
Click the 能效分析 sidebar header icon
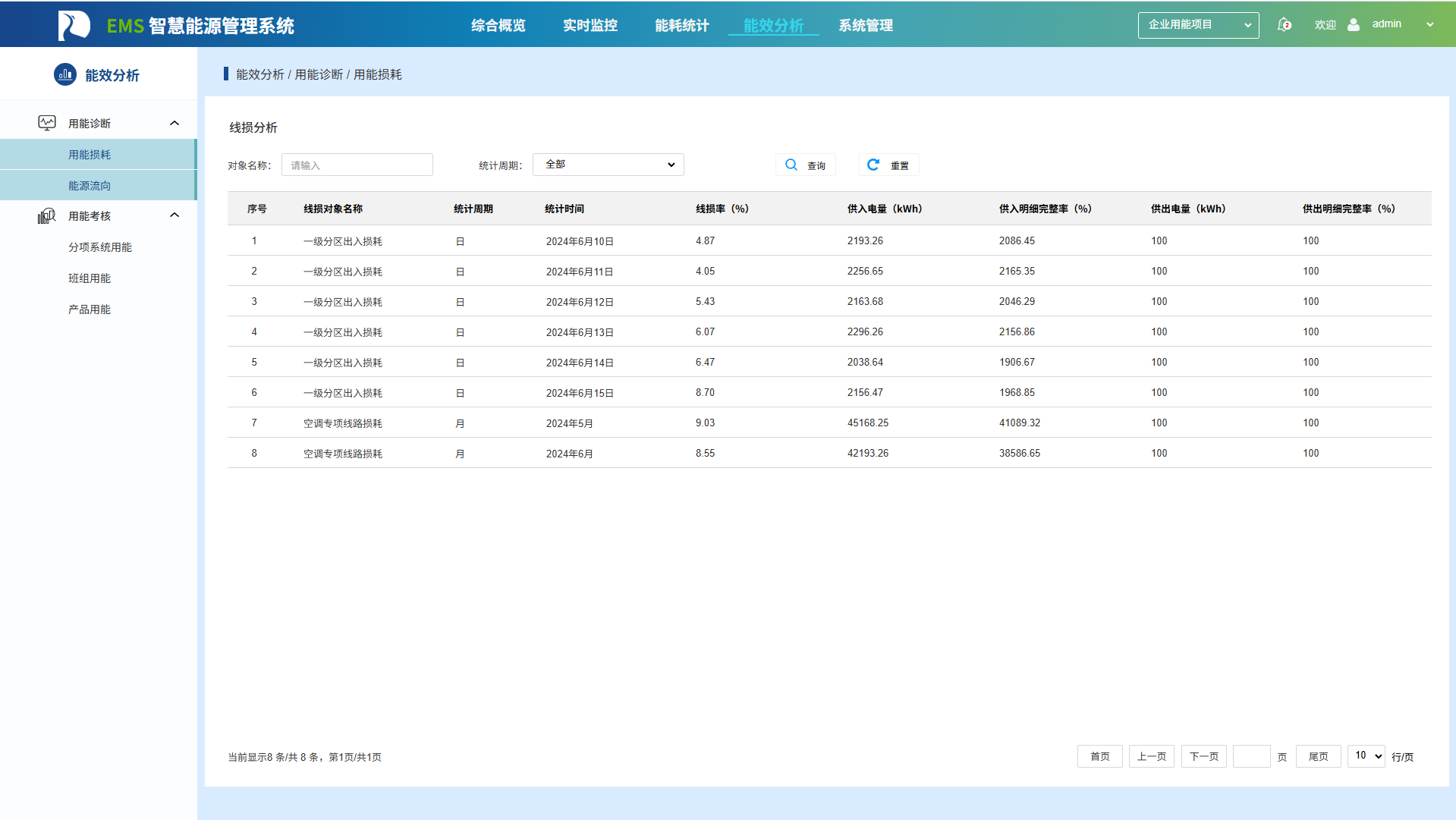[x=65, y=74]
